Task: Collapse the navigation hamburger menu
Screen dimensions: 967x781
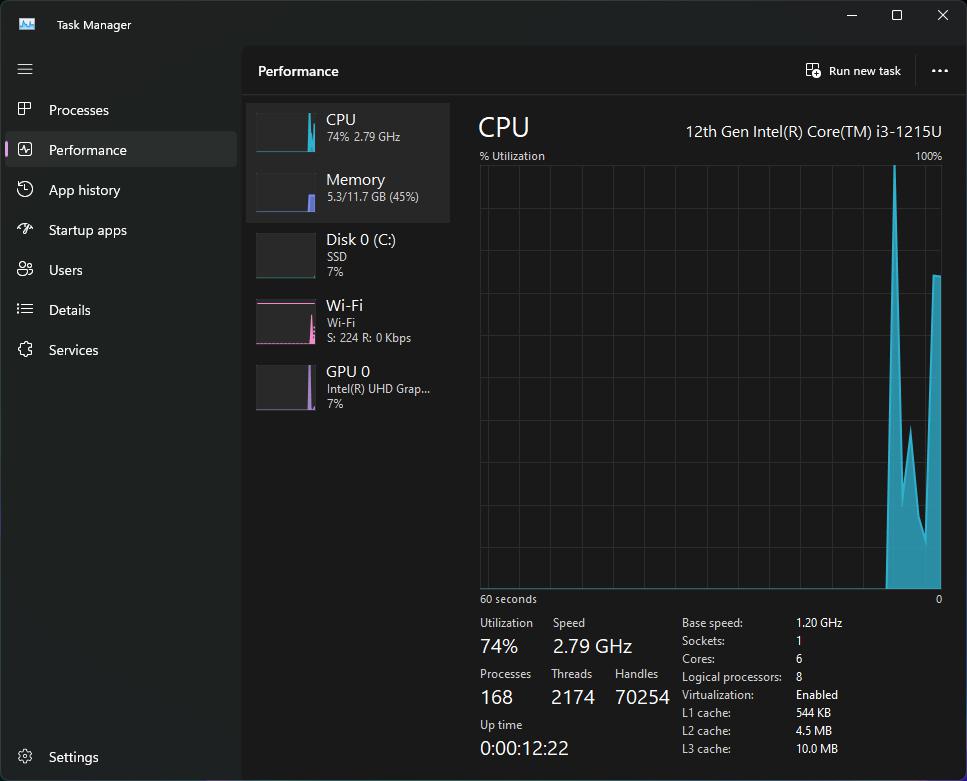Action: click(x=25, y=69)
